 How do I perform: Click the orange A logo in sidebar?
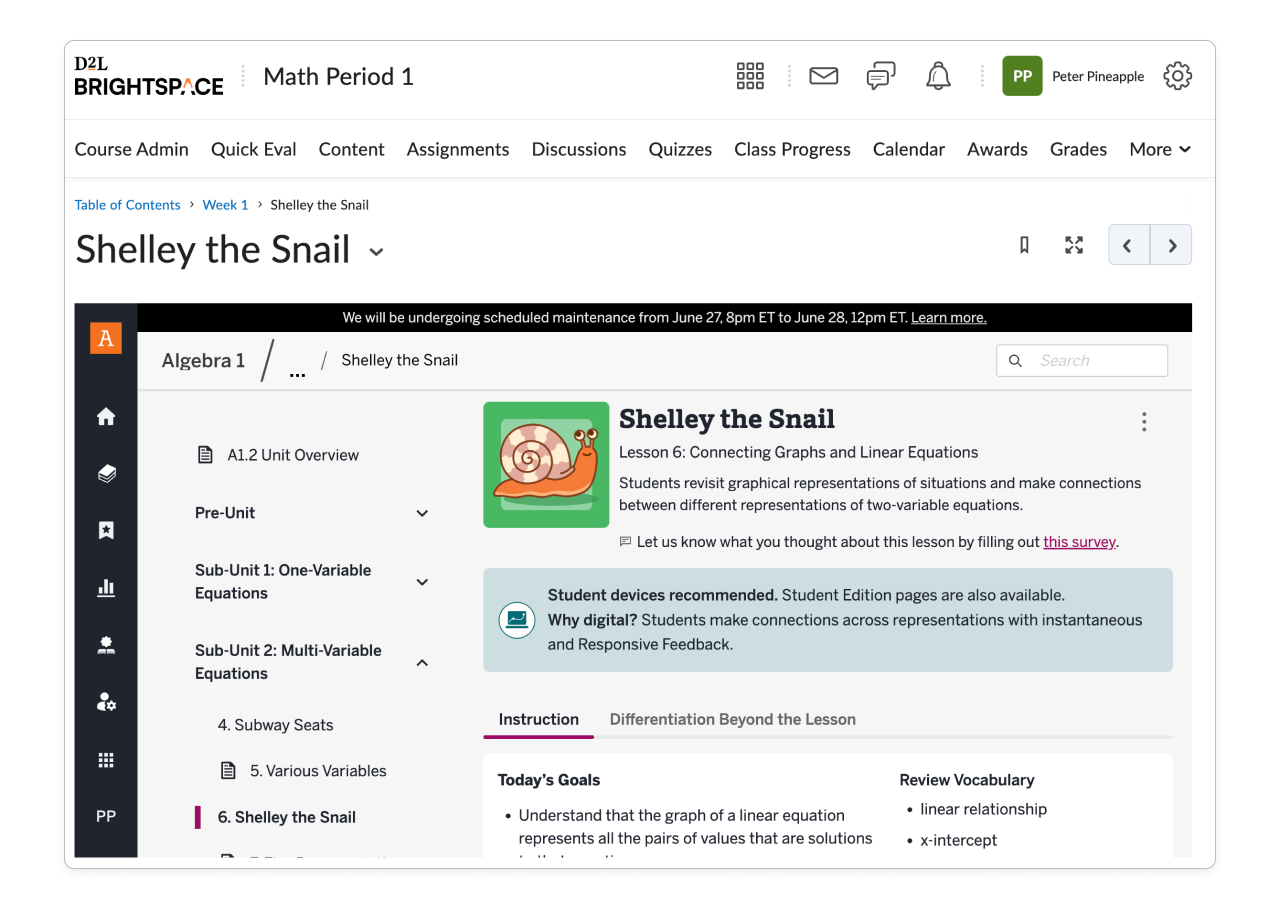106,338
